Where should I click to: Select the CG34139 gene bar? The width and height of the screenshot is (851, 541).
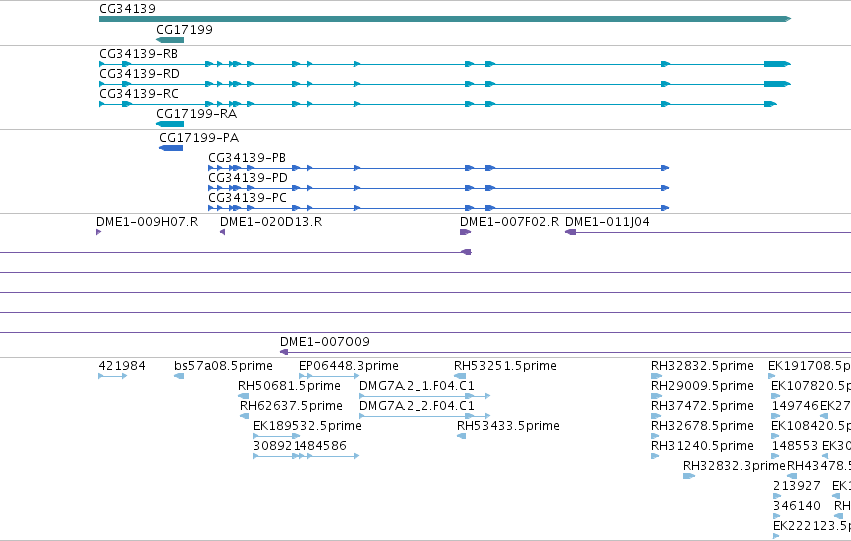tap(445, 19)
